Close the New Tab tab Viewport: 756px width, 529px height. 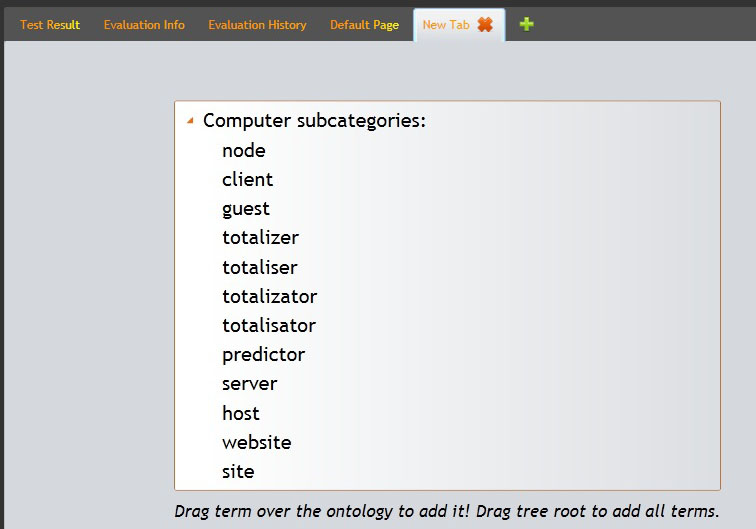(485, 25)
